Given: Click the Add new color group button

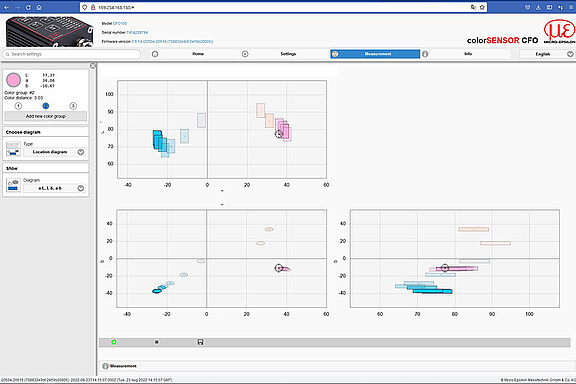Looking at the screenshot, I should click(x=46, y=116).
